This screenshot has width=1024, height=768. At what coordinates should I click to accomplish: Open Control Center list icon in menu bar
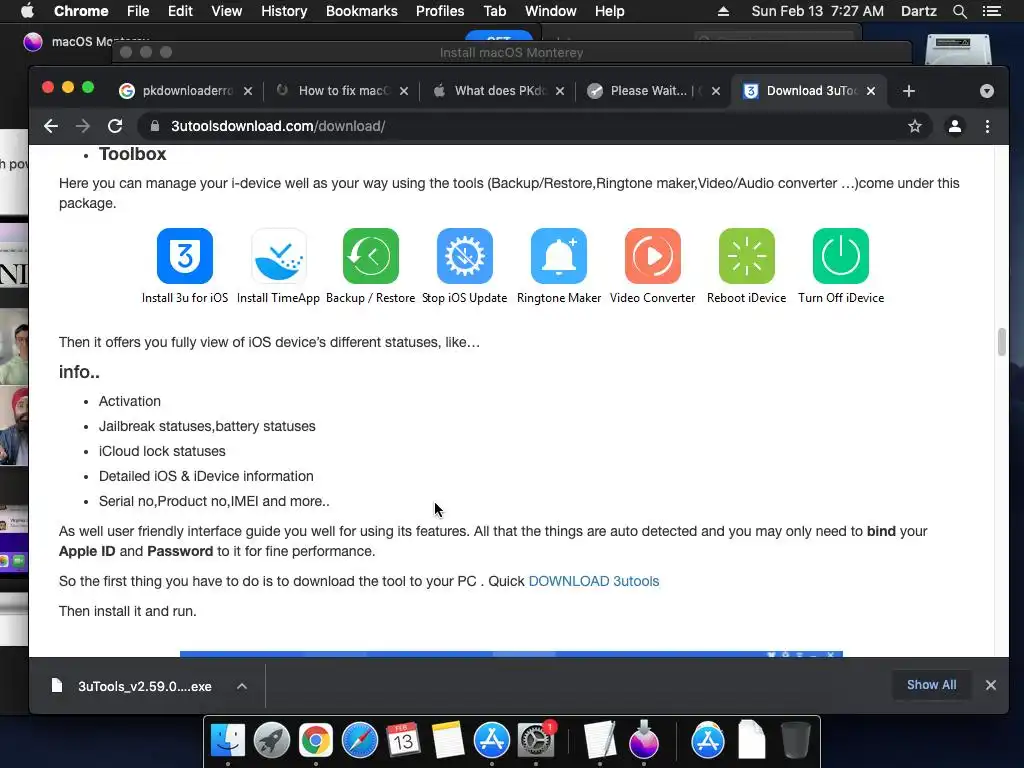991,11
